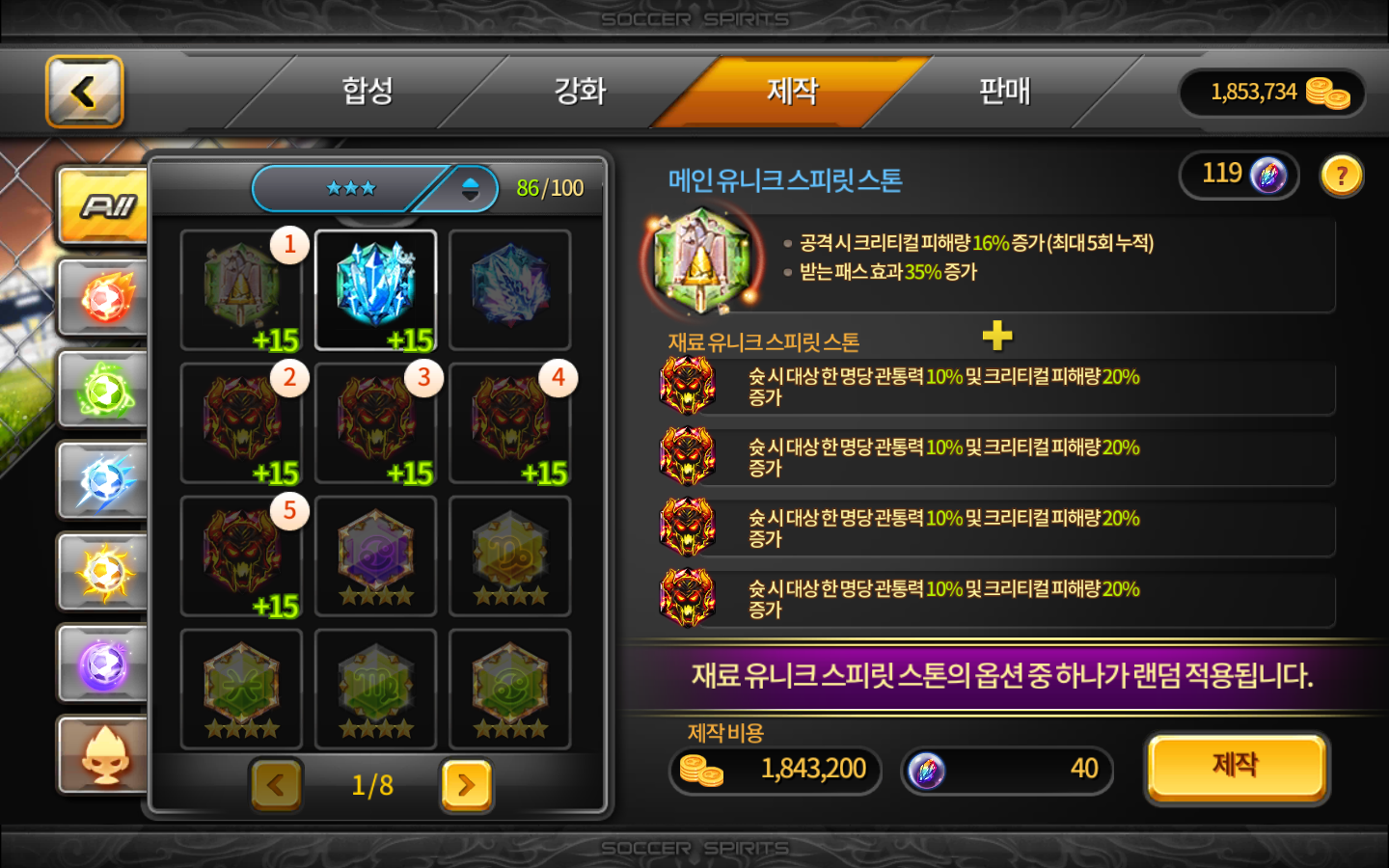Open the yellow question mark help
The width and height of the screenshot is (1389, 868).
[x=1342, y=176]
